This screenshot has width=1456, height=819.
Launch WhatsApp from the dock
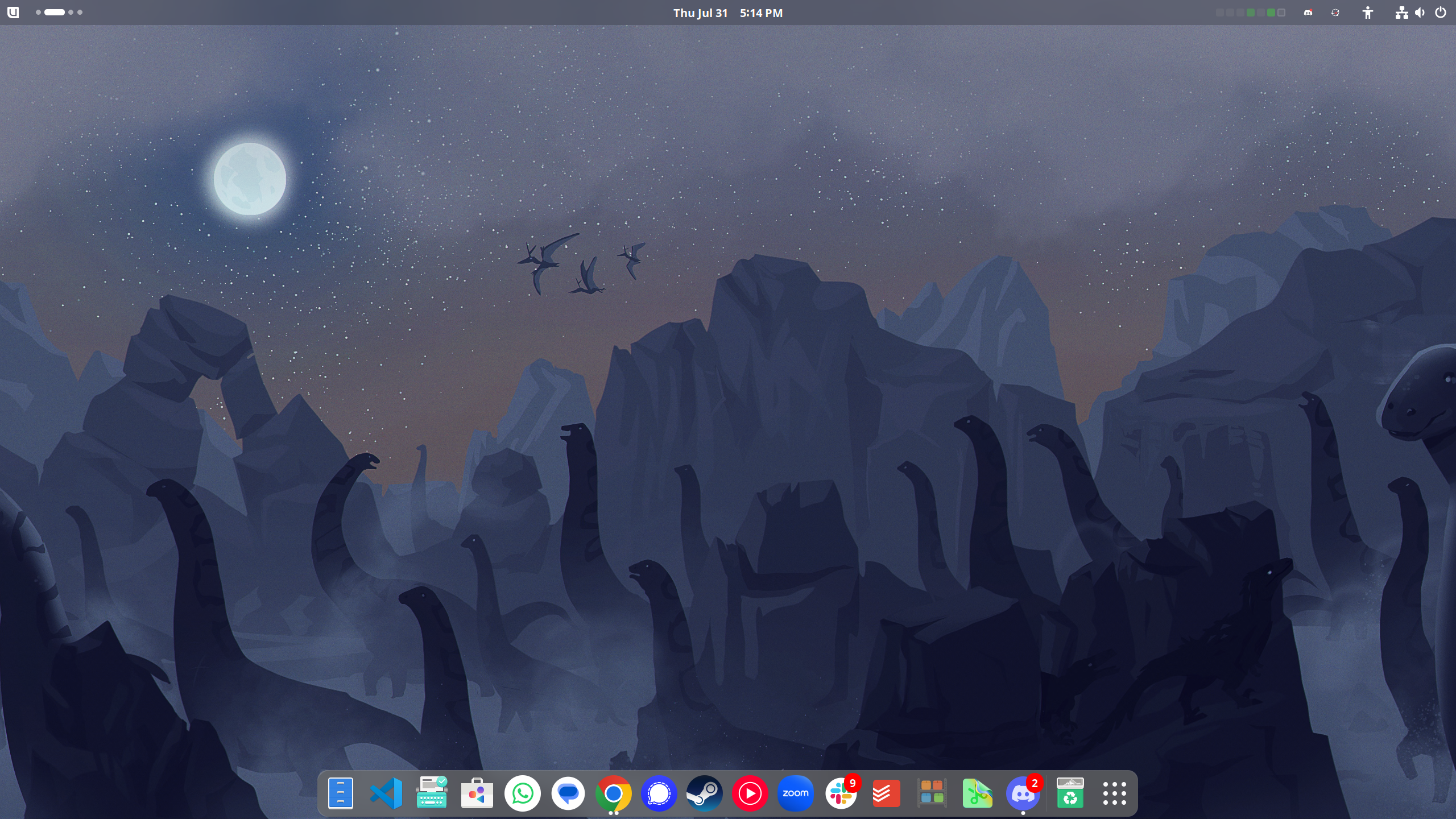(522, 793)
